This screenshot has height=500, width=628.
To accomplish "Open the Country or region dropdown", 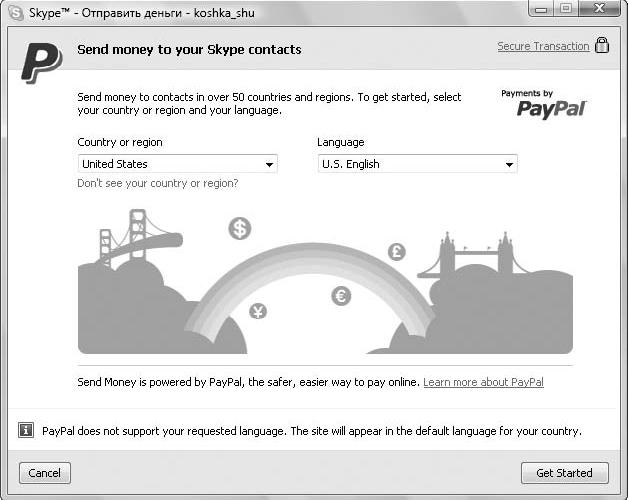I will tap(177, 164).
